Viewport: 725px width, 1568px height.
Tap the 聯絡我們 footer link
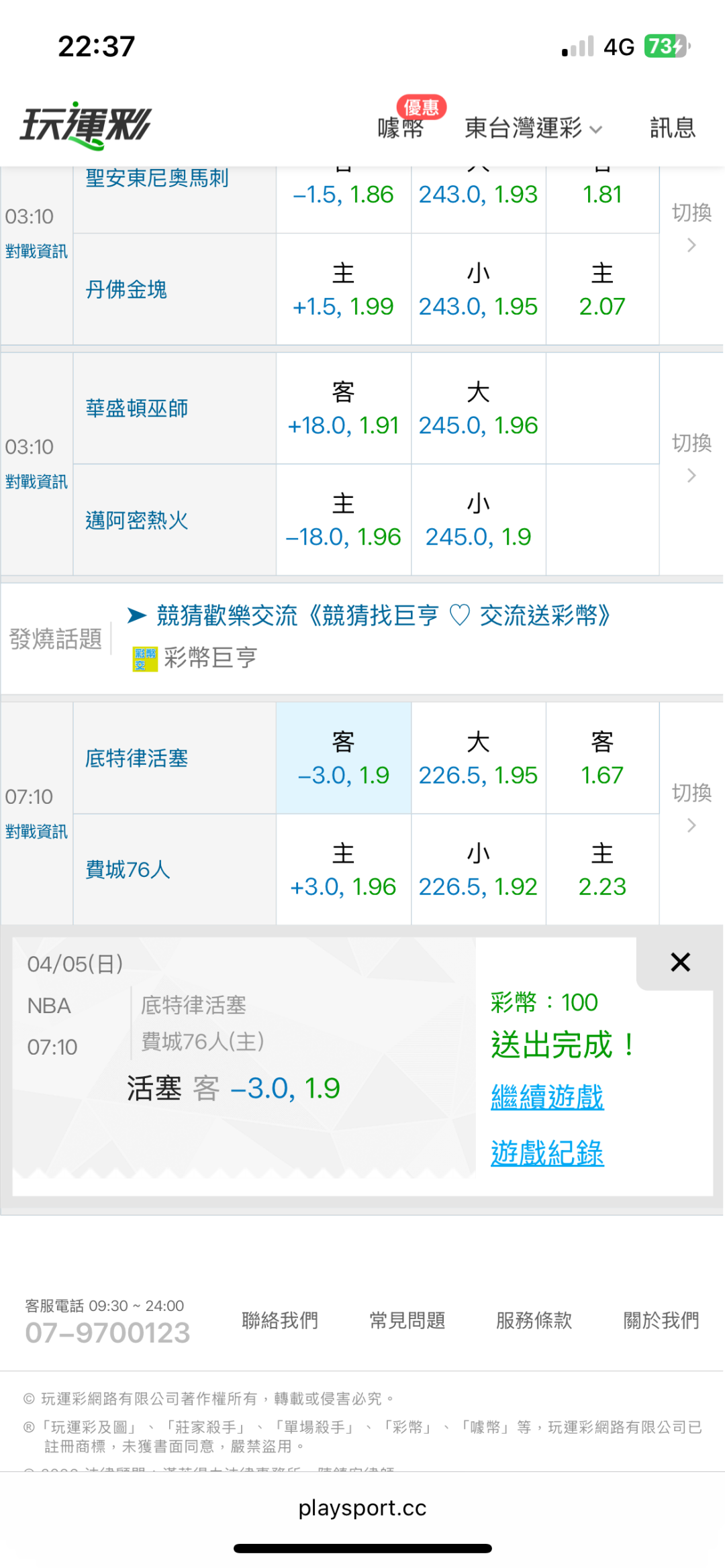click(280, 1320)
